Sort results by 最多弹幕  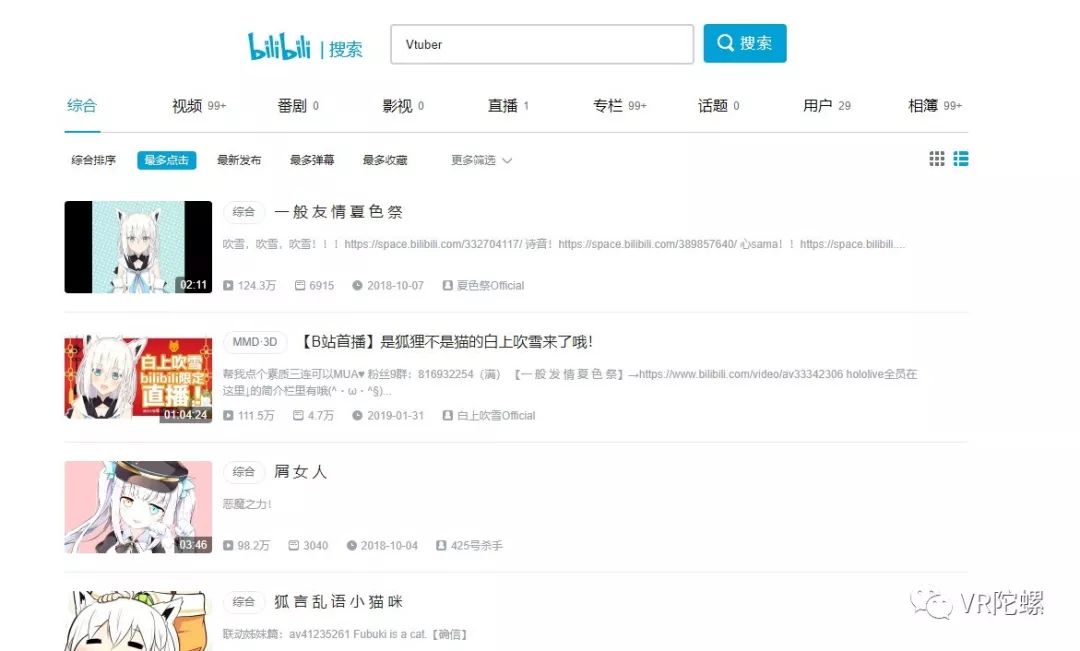pyautogui.click(x=312, y=161)
